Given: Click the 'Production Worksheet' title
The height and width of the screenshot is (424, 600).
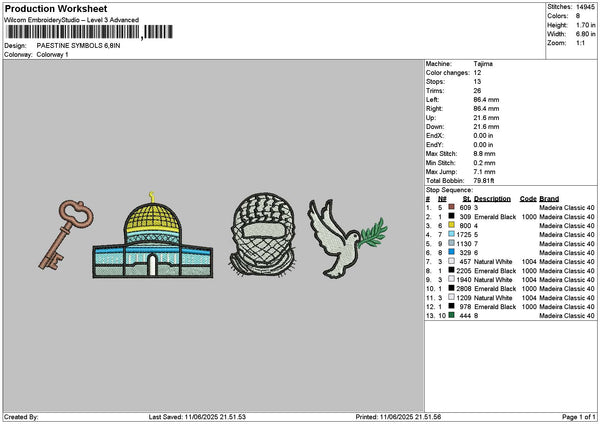Looking at the screenshot, I should pos(56,8).
